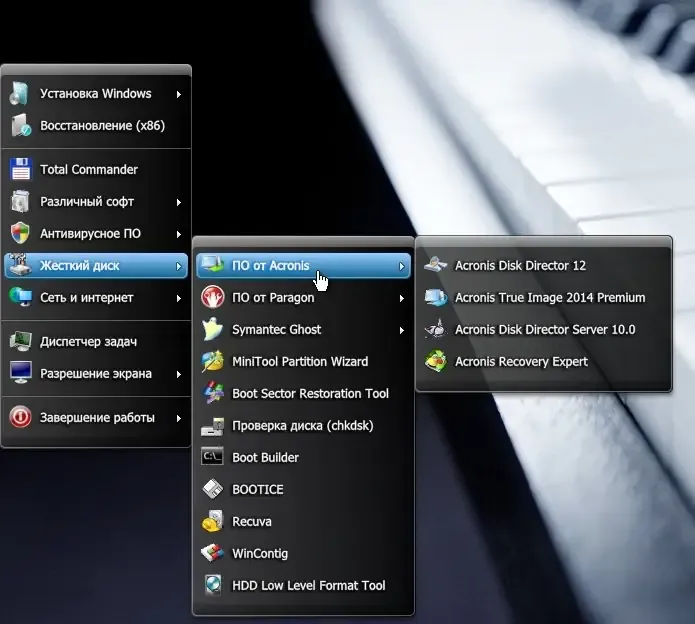Click the Диспетчер задач monitor icon
Viewport: 695px width, 624px height.
coord(20,341)
